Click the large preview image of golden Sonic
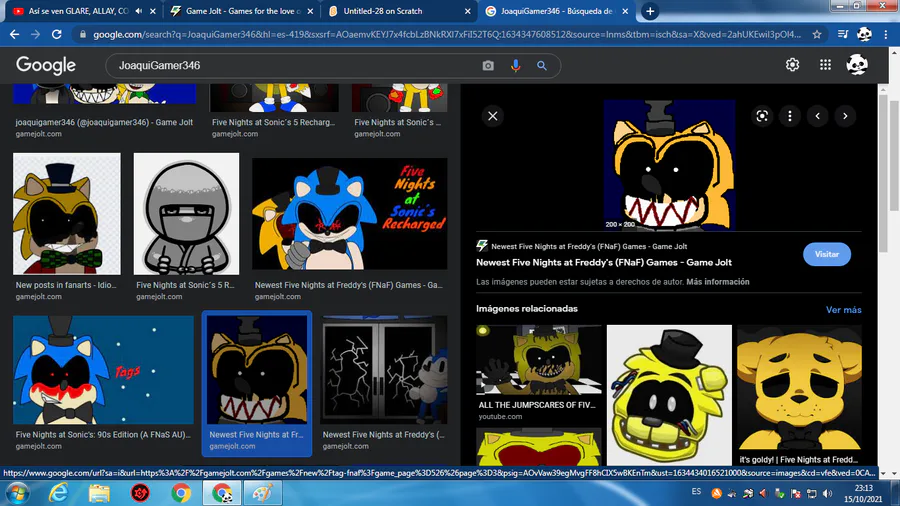 click(x=669, y=165)
